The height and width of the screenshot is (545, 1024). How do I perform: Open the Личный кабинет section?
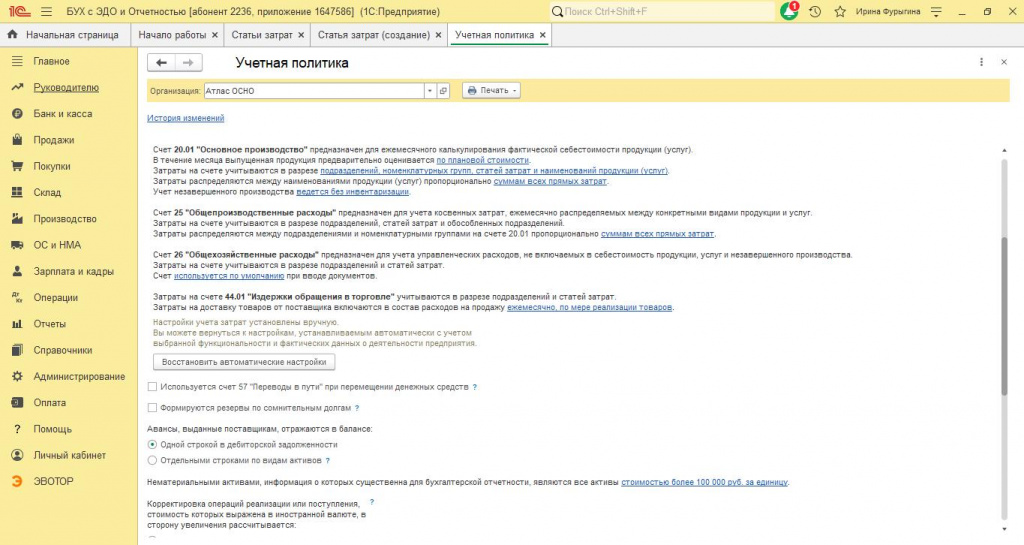tap(69, 455)
